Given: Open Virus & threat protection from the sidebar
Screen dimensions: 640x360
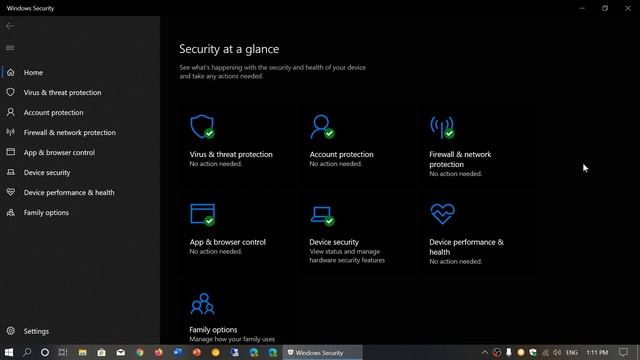Looking at the screenshot, I should (80, 92).
